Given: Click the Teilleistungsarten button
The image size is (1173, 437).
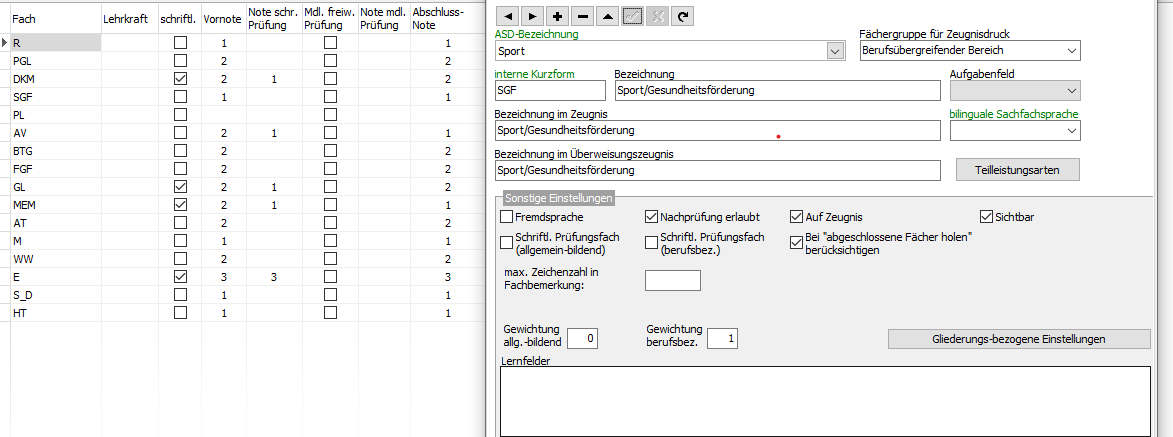Looking at the screenshot, I should coord(1018,170).
